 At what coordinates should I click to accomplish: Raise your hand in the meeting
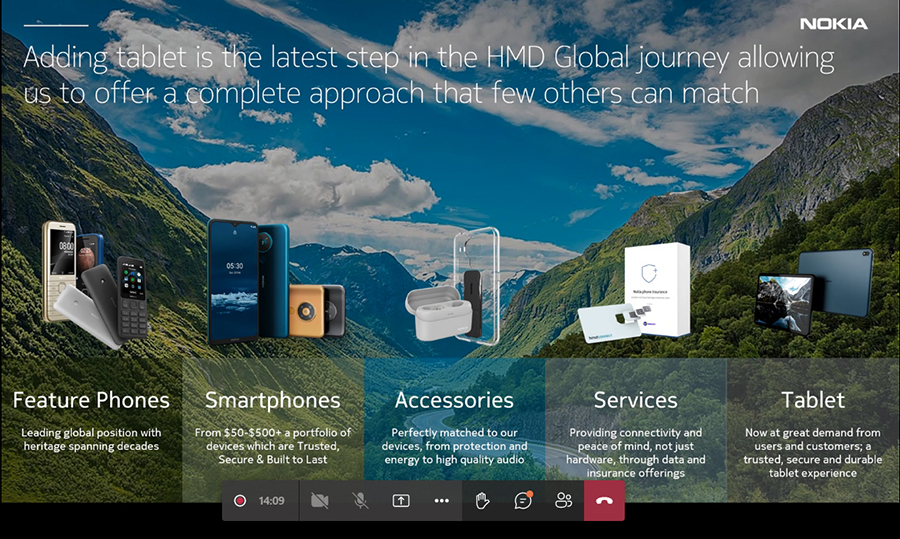tap(482, 501)
